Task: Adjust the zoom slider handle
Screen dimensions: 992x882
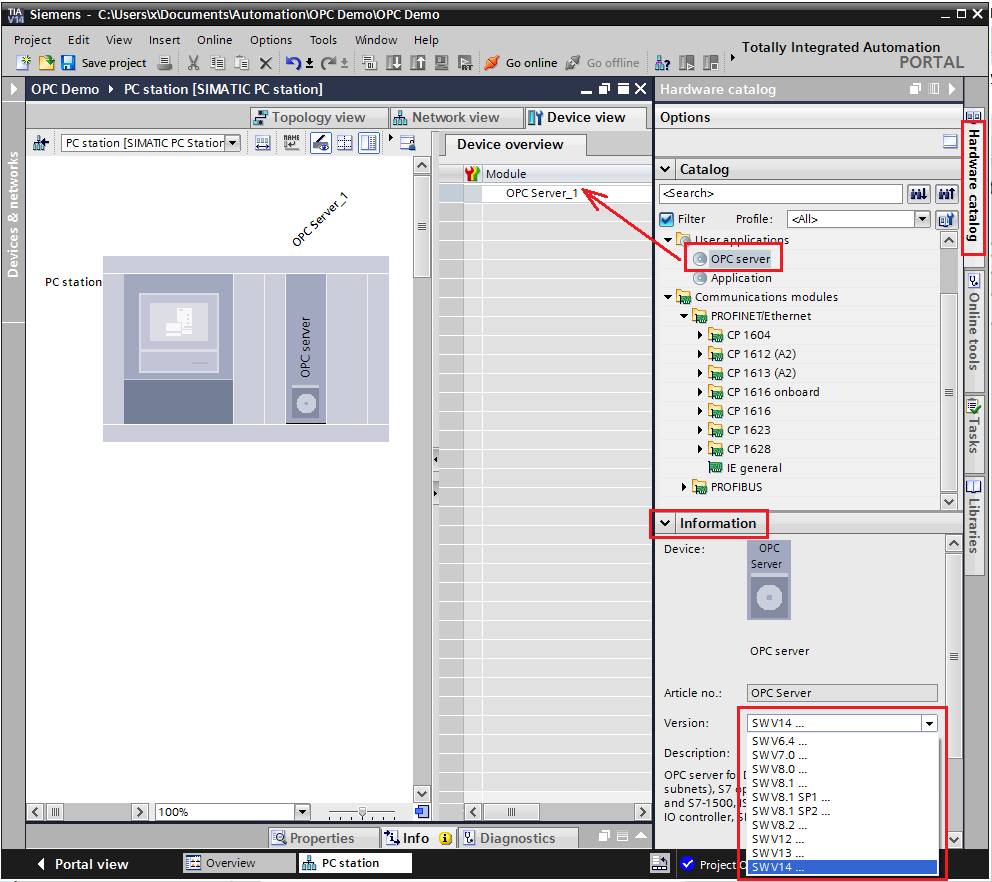Action: pos(363,812)
